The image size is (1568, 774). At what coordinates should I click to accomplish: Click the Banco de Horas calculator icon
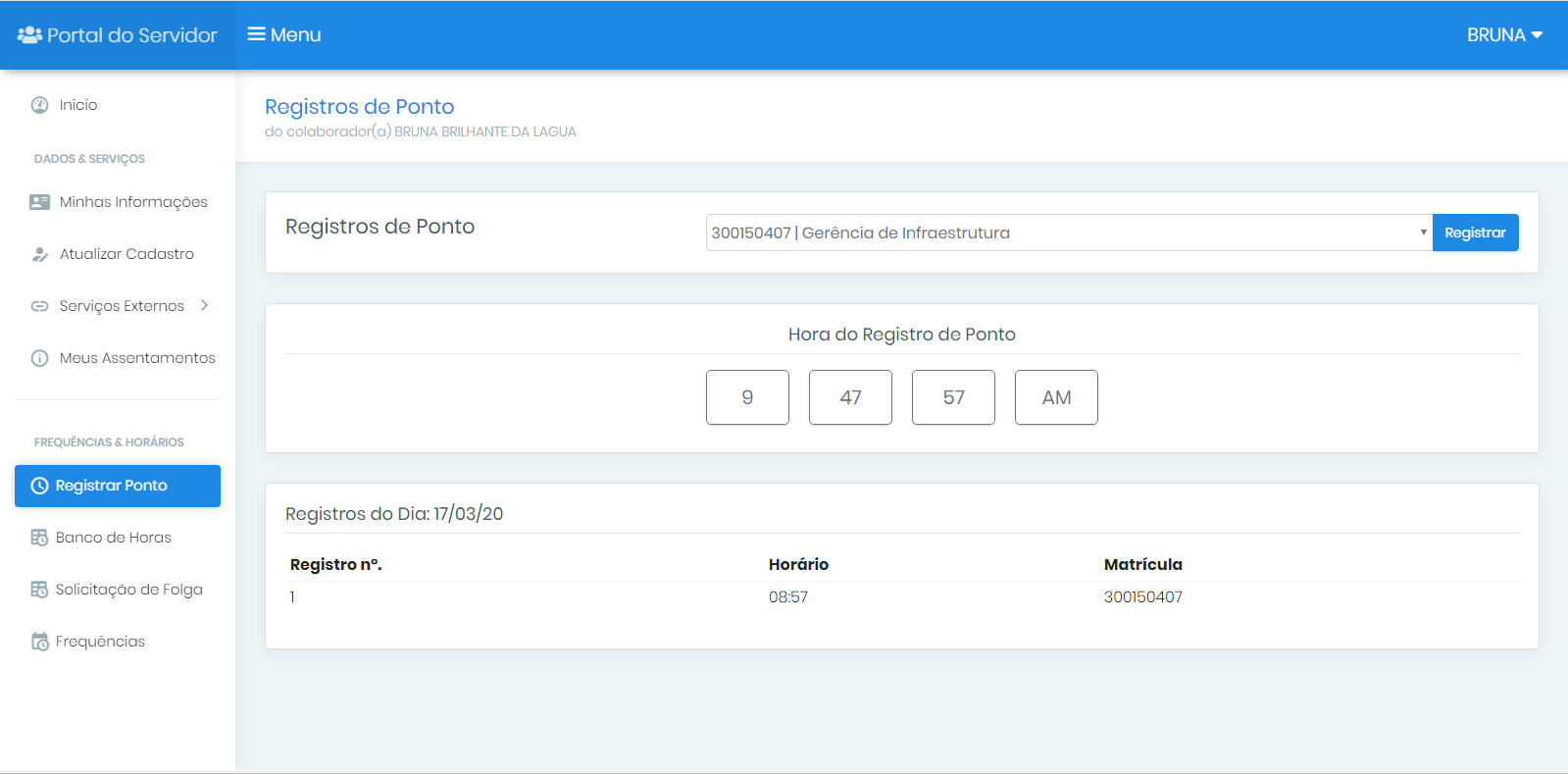click(x=39, y=538)
